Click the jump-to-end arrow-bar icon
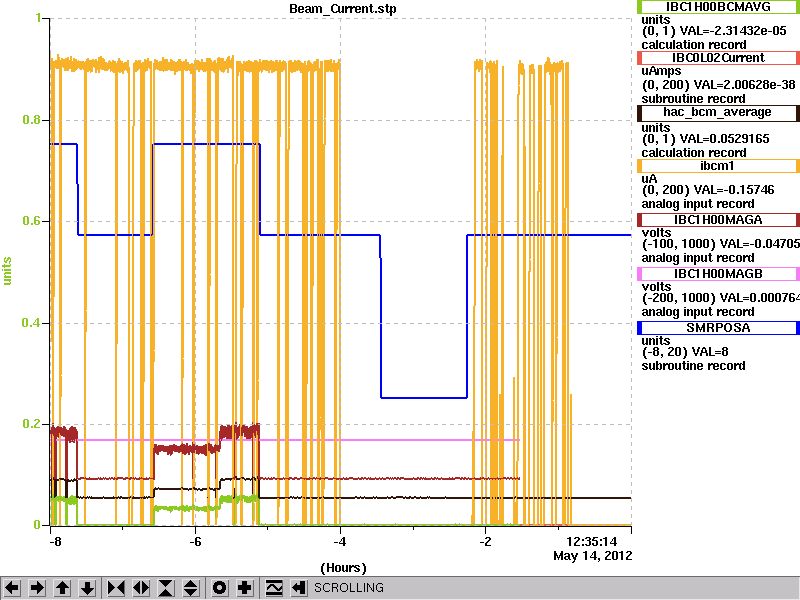Image resolution: width=800 pixels, height=600 pixels. coord(299,588)
